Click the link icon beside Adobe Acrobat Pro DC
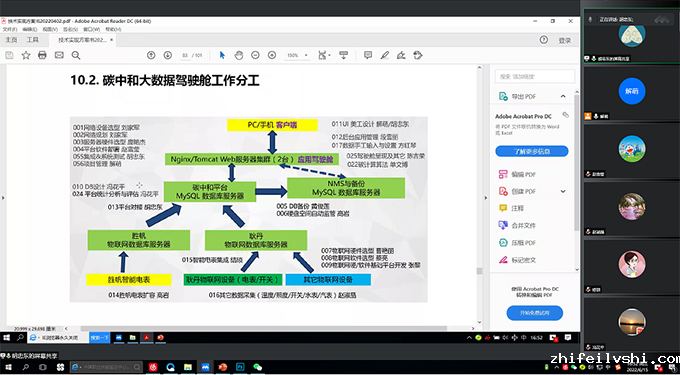The width and height of the screenshot is (680, 375). click(565, 115)
